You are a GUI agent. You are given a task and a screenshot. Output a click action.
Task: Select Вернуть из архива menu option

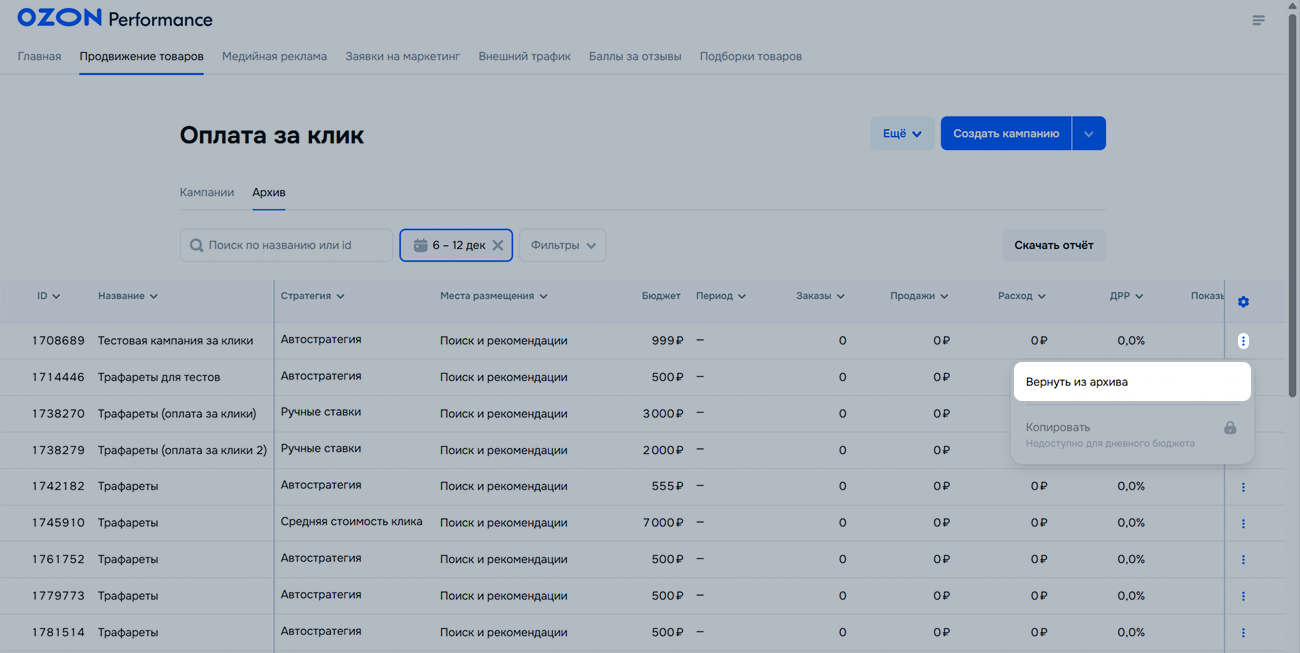pyautogui.click(x=1131, y=382)
